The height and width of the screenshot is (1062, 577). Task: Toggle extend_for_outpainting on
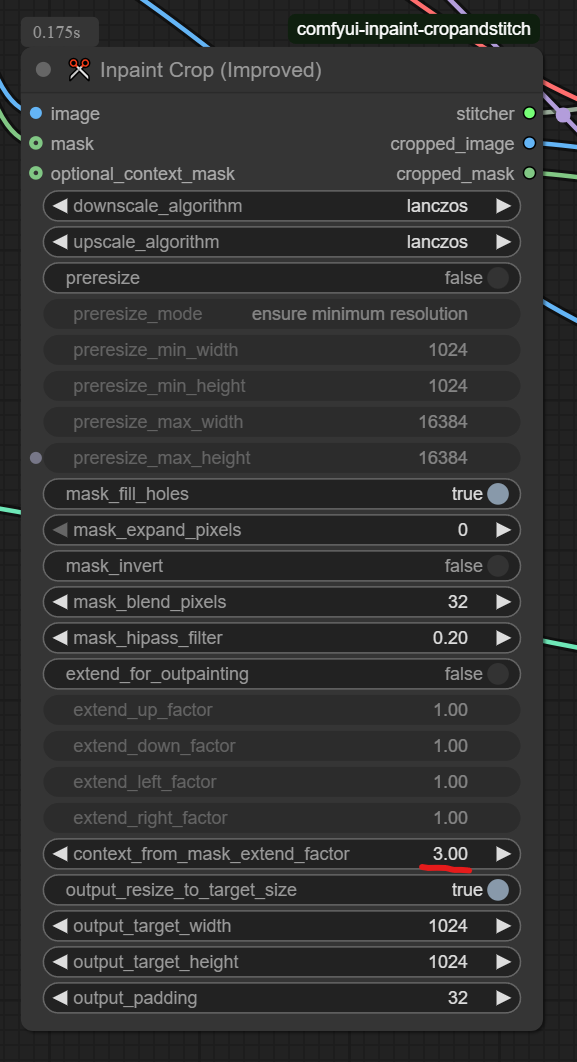(x=498, y=674)
